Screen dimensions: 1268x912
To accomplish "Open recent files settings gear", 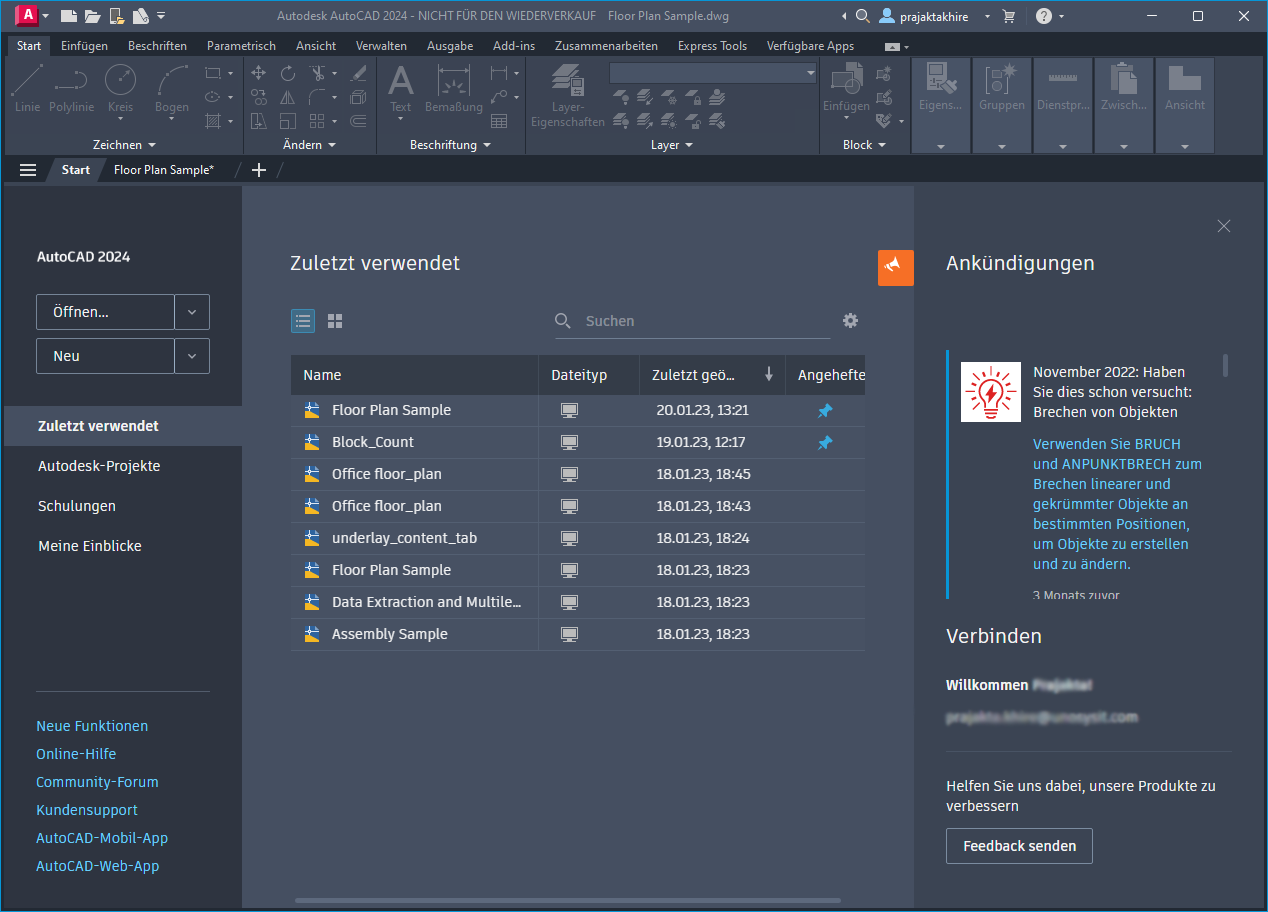I will coord(850,321).
